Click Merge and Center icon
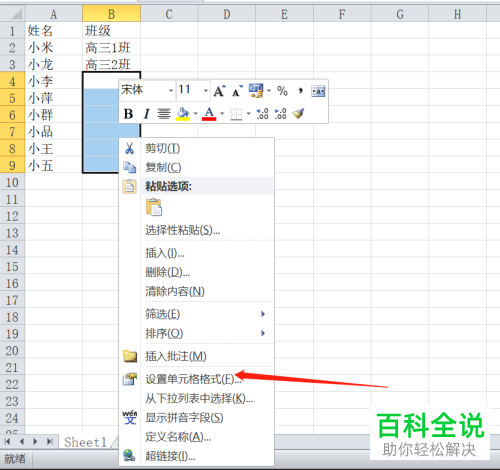 [318, 91]
